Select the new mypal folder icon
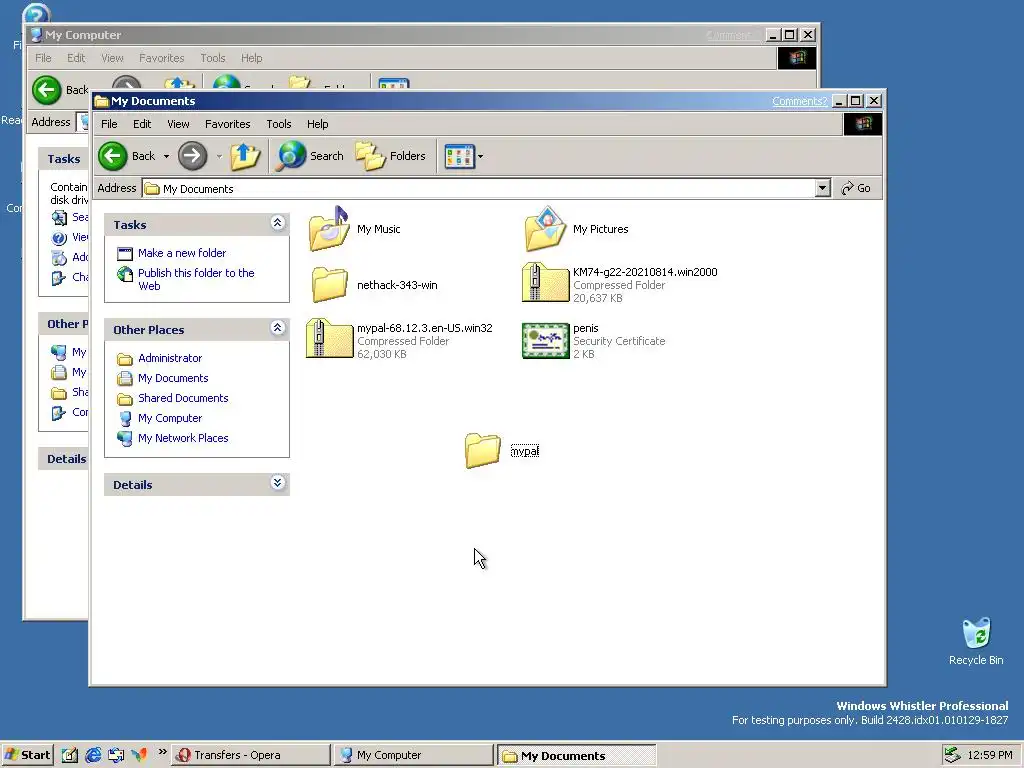 tap(483, 451)
